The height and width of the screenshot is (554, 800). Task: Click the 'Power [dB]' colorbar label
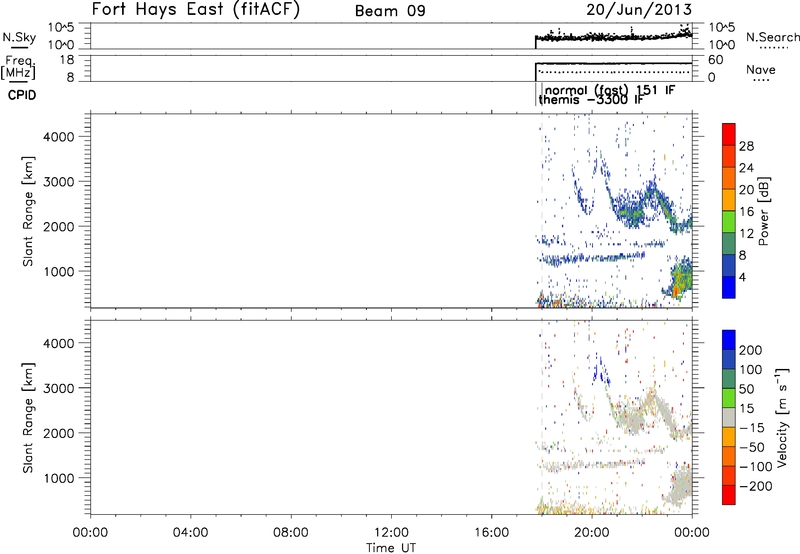763,211
